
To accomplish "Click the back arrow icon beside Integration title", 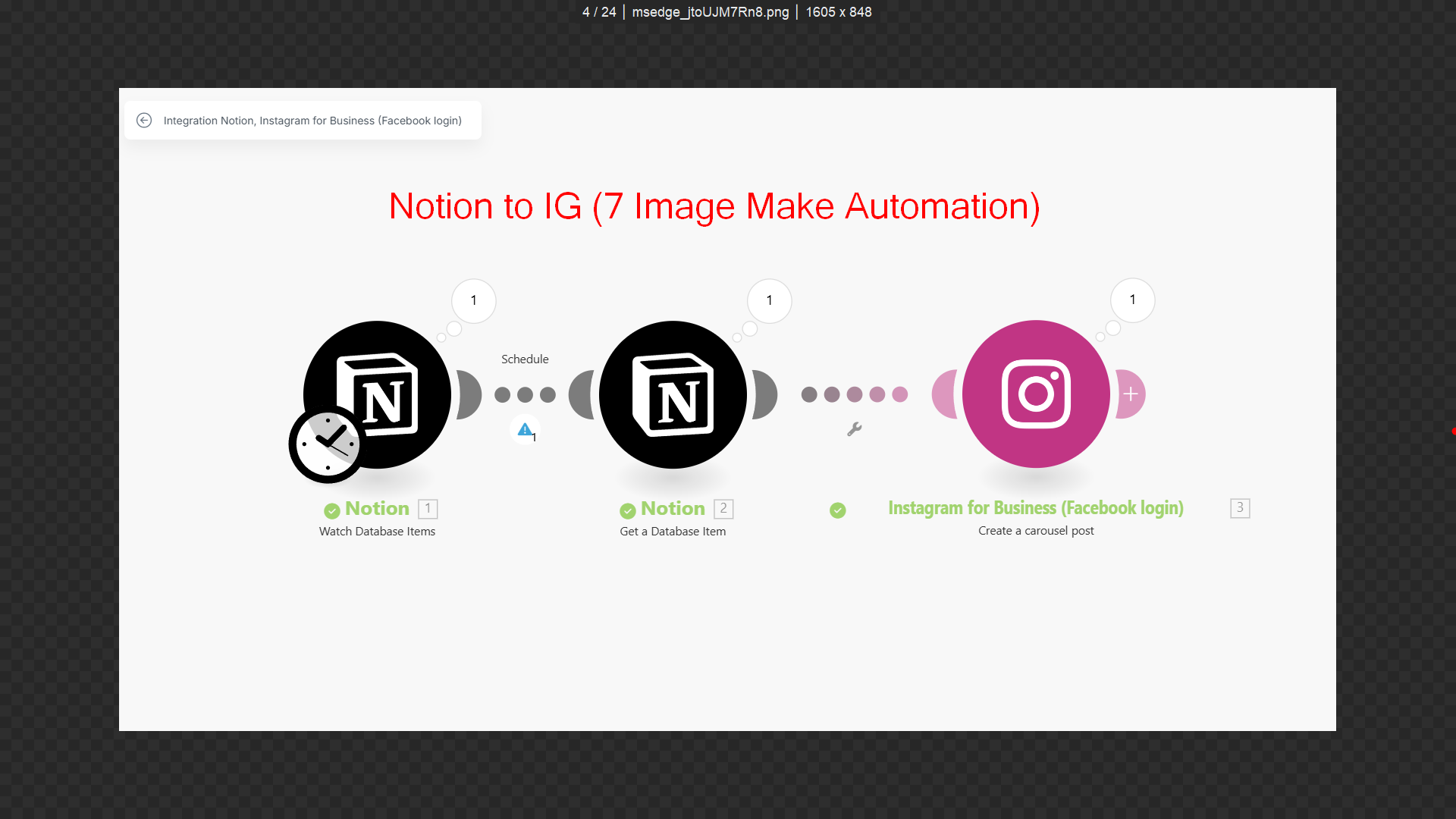I will 144,121.
